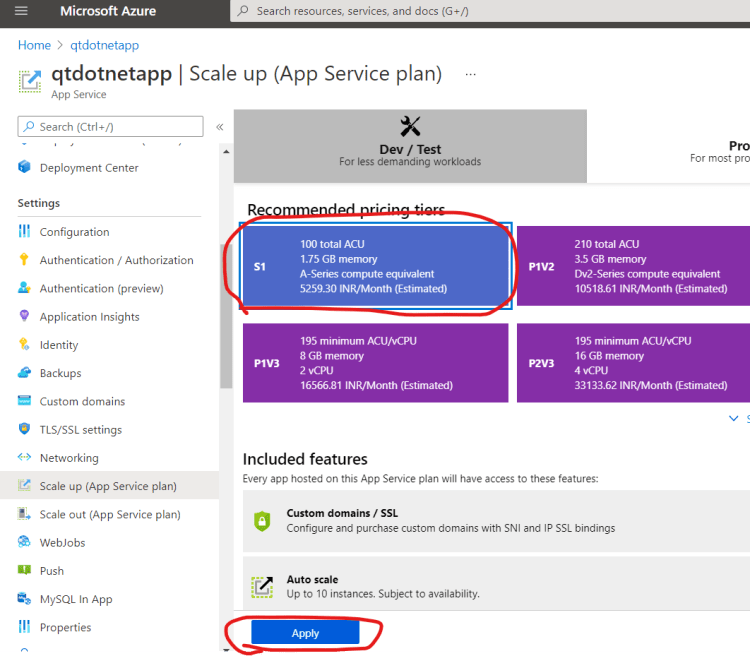
Task: Click the Networking arrows icon
Action: (x=24, y=457)
